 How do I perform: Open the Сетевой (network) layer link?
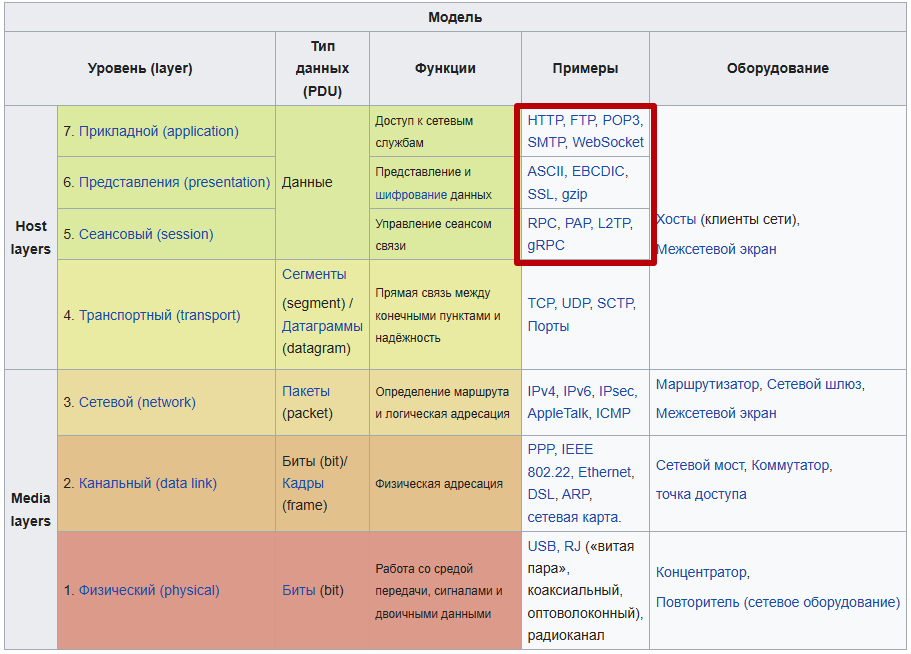[137, 402]
